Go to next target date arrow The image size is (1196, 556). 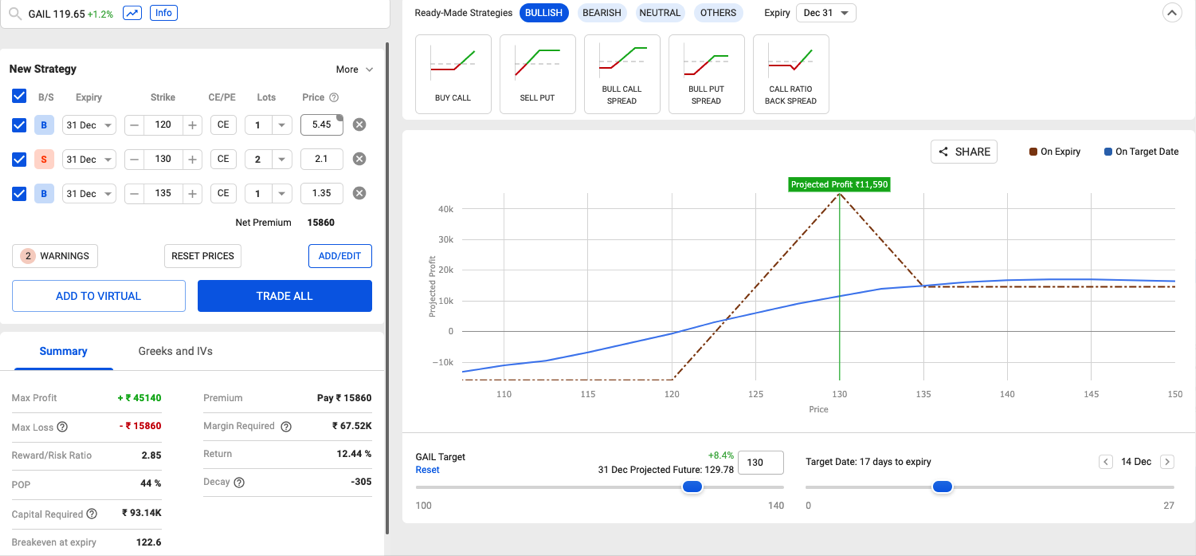(x=1167, y=462)
